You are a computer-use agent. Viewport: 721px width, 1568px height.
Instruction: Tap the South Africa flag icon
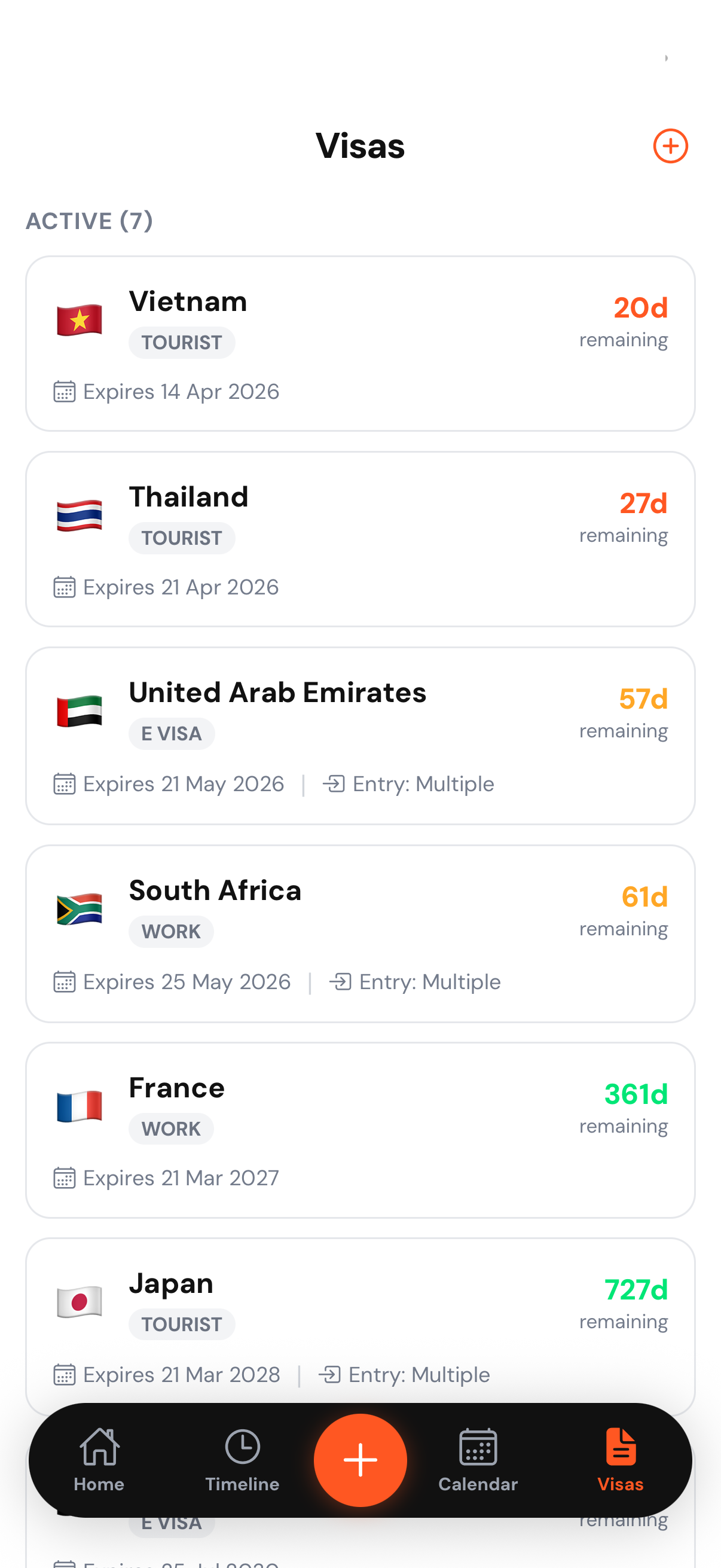(x=79, y=909)
